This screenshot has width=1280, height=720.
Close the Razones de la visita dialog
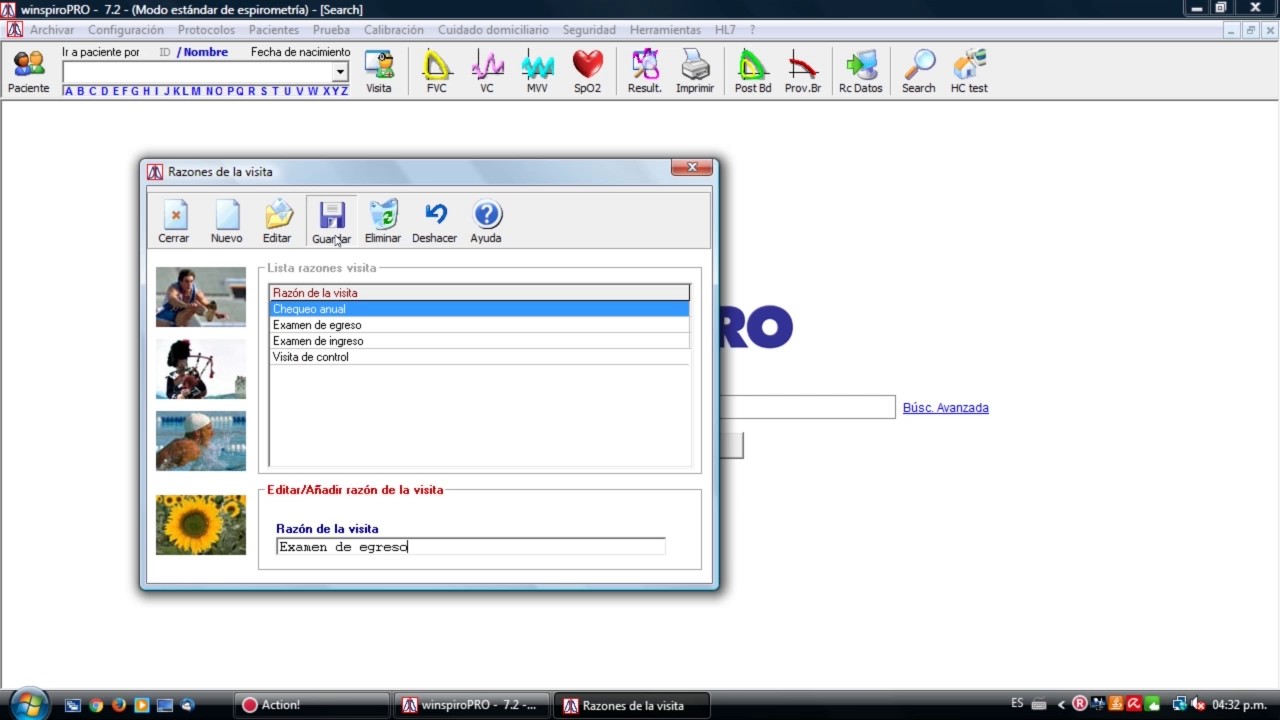691,167
